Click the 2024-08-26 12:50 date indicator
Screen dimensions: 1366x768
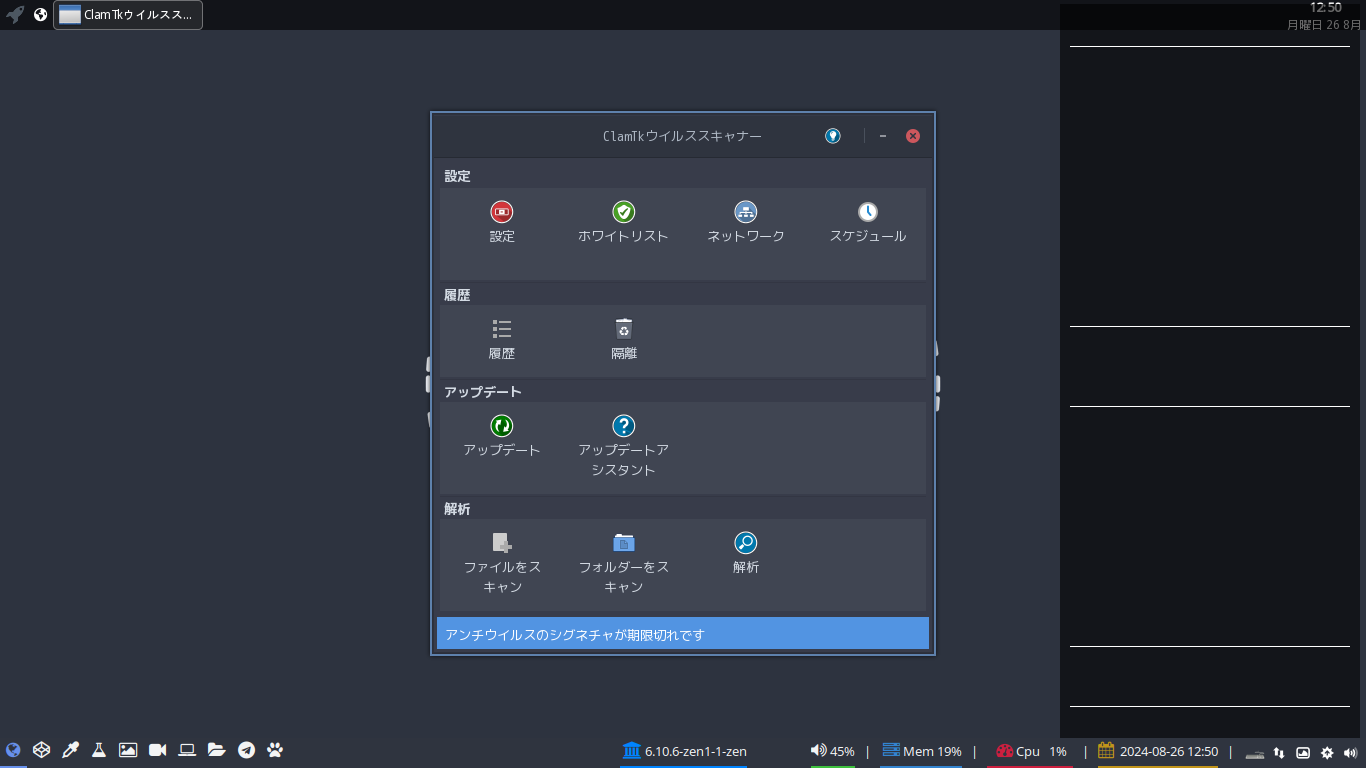pos(1158,751)
